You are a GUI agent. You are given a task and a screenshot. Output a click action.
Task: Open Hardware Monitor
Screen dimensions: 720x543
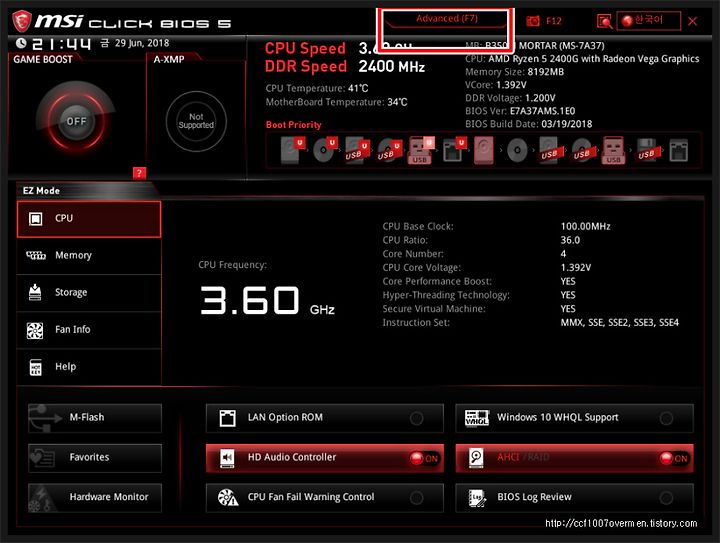(x=95, y=498)
